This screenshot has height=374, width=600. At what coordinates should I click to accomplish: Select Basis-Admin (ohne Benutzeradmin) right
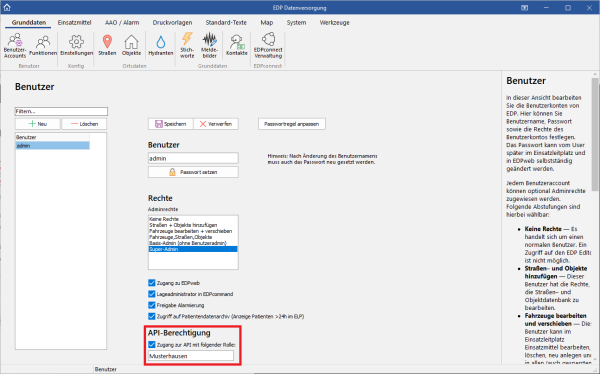[193, 243]
